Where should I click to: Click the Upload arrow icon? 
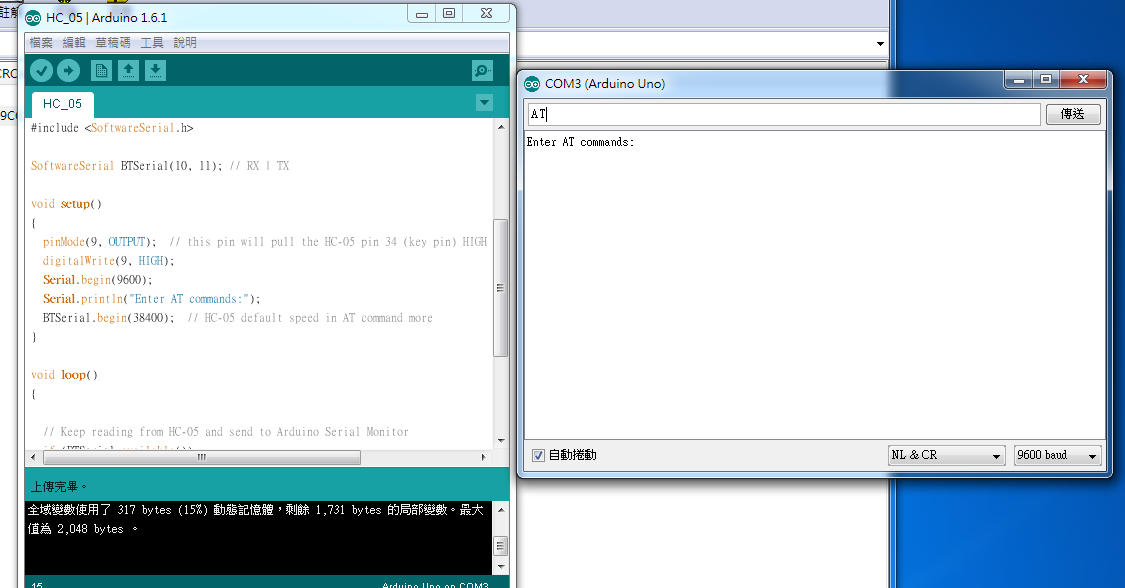pos(68,70)
